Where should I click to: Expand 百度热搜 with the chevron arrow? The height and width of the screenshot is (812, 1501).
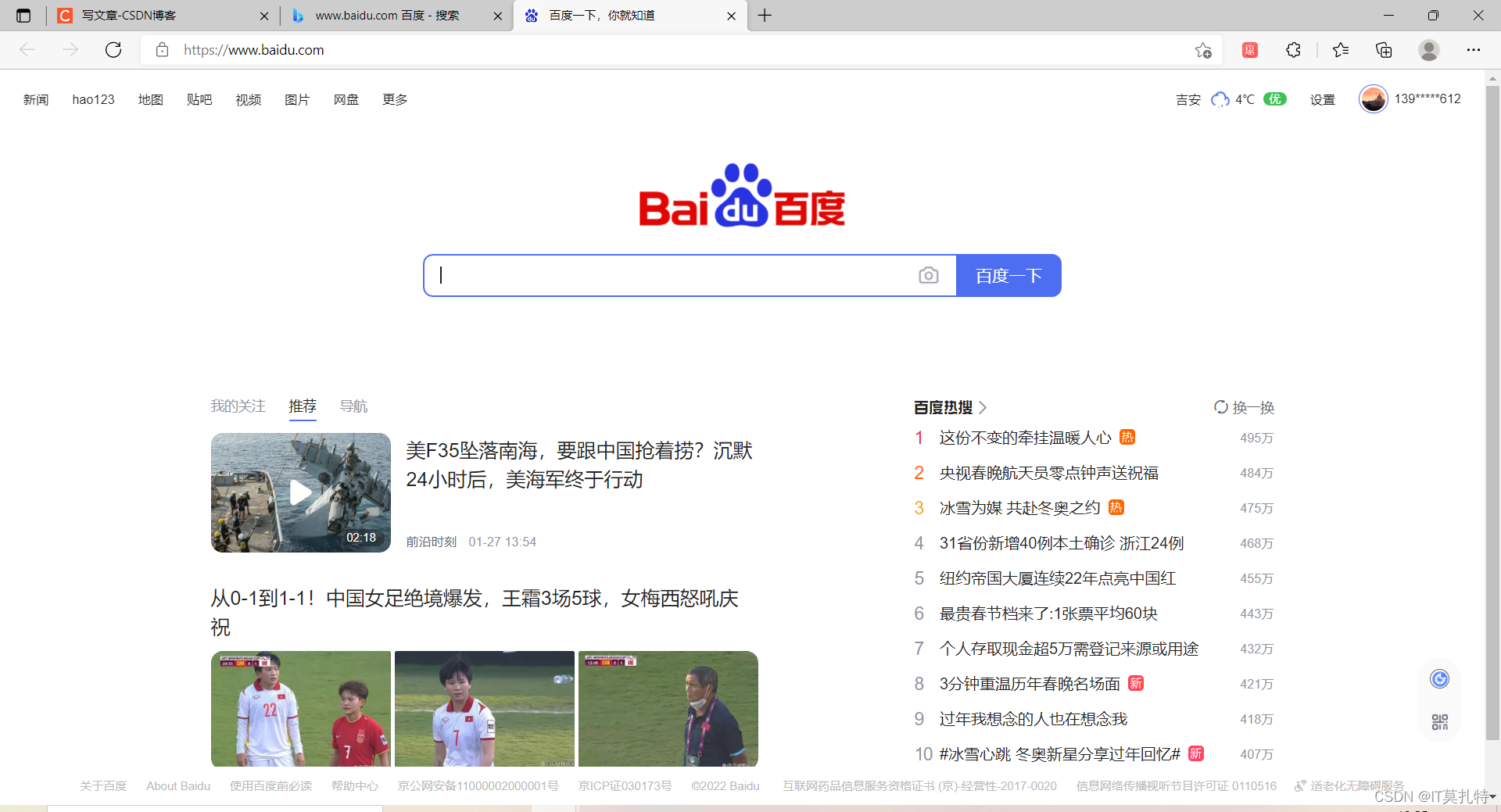[x=983, y=407]
